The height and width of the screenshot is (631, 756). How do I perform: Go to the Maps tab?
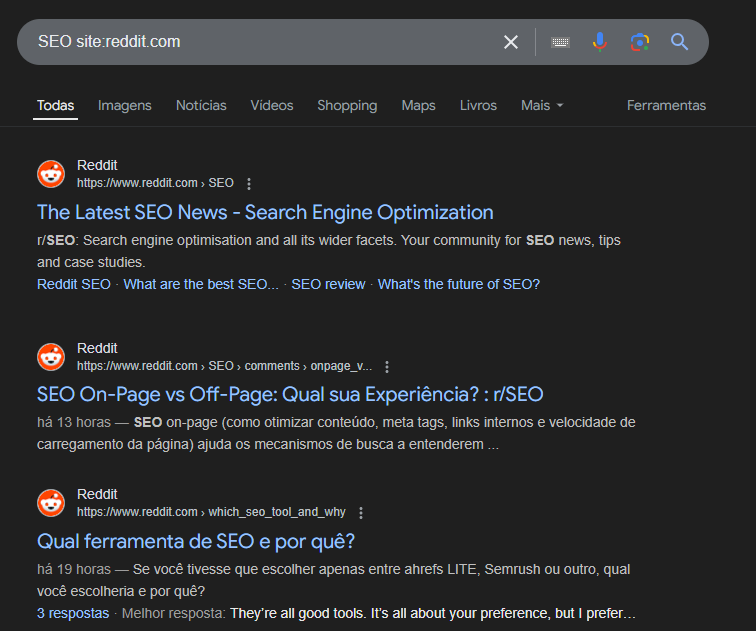pyautogui.click(x=418, y=106)
